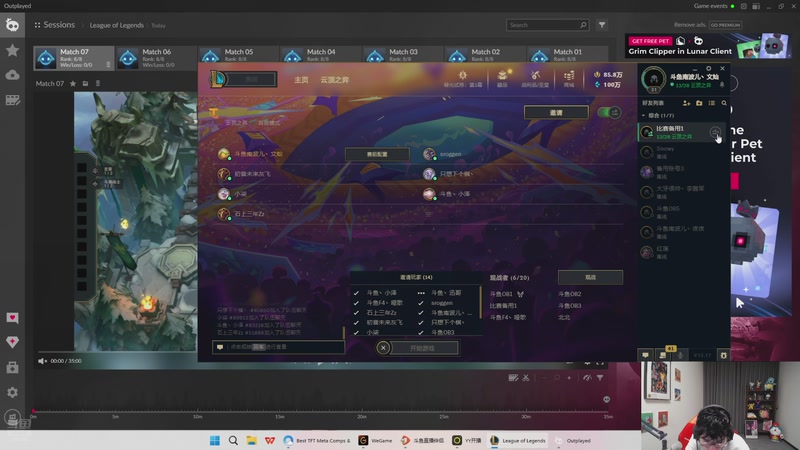Open Match 07 folder location icon
This screenshot has width=800, height=450.
coord(85,83)
